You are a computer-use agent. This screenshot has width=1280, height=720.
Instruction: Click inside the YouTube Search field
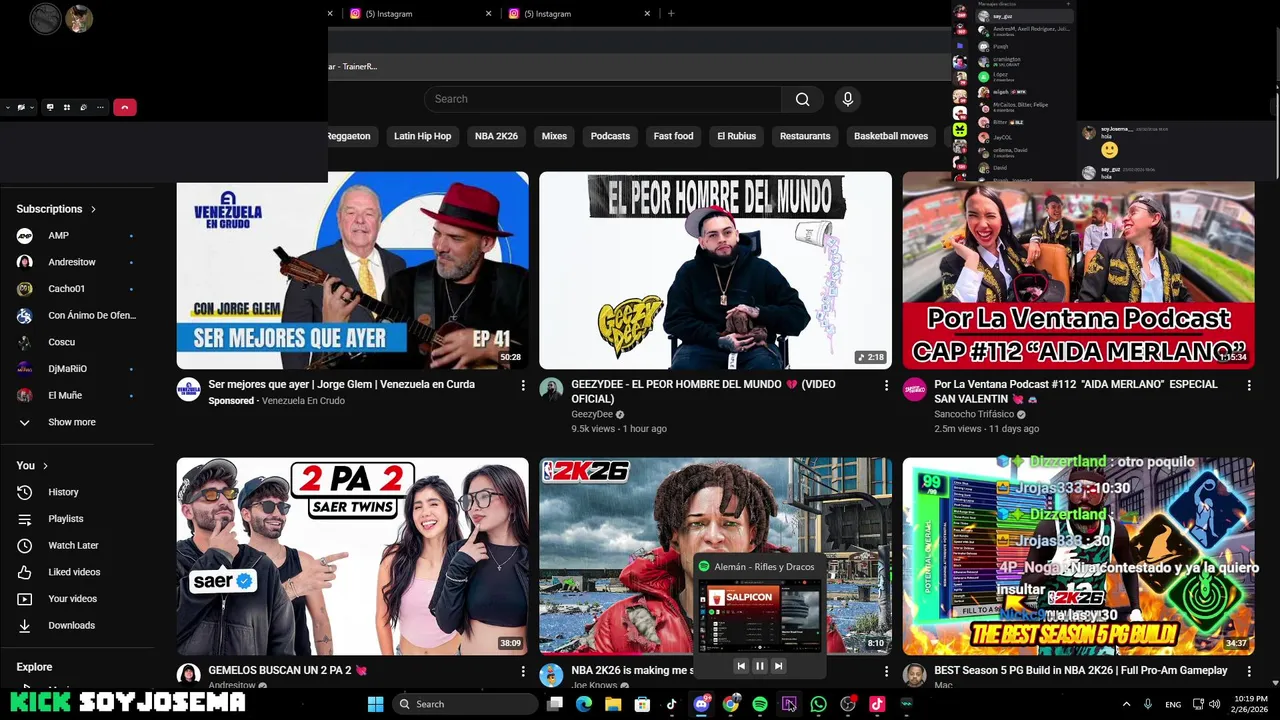tap(603, 99)
